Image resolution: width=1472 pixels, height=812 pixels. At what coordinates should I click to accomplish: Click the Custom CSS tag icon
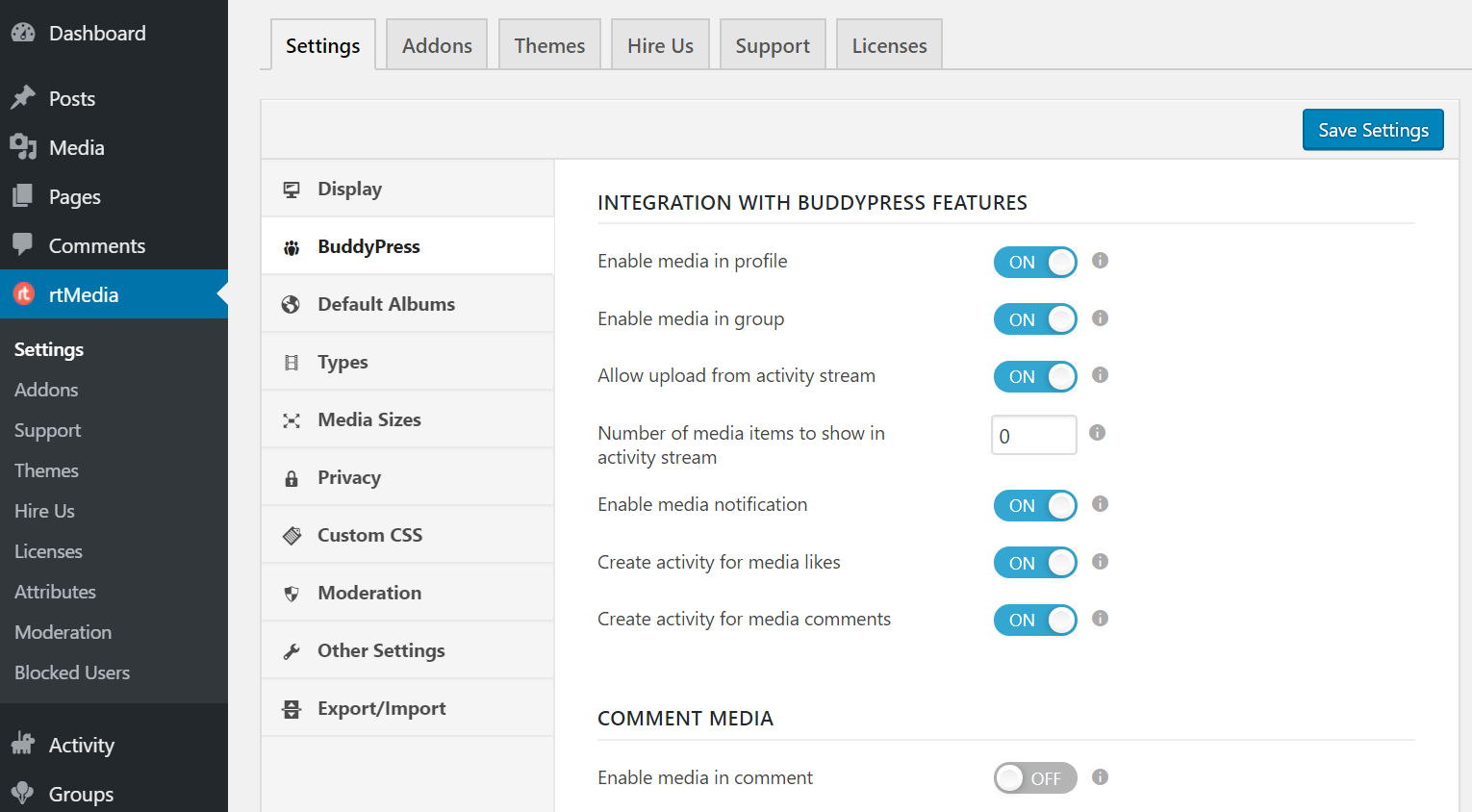tap(291, 535)
